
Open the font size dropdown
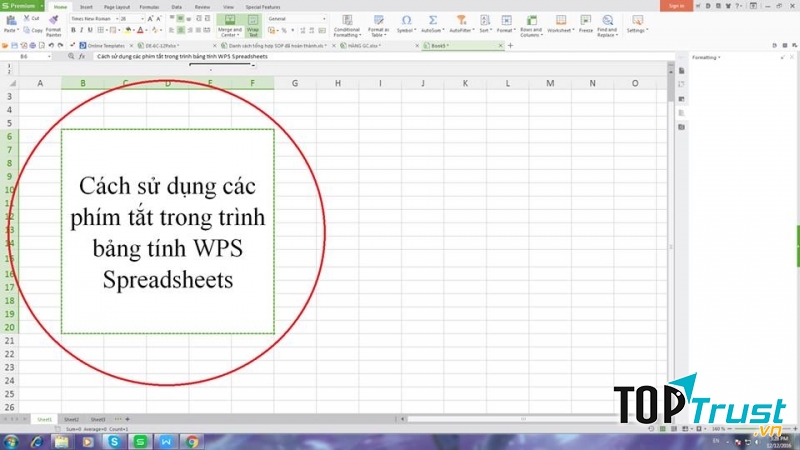point(142,19)
